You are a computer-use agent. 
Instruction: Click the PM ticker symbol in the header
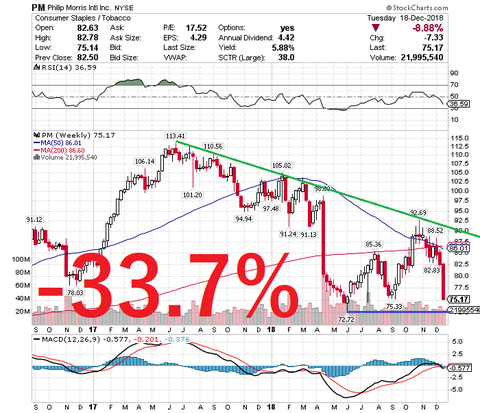[39, 7]
